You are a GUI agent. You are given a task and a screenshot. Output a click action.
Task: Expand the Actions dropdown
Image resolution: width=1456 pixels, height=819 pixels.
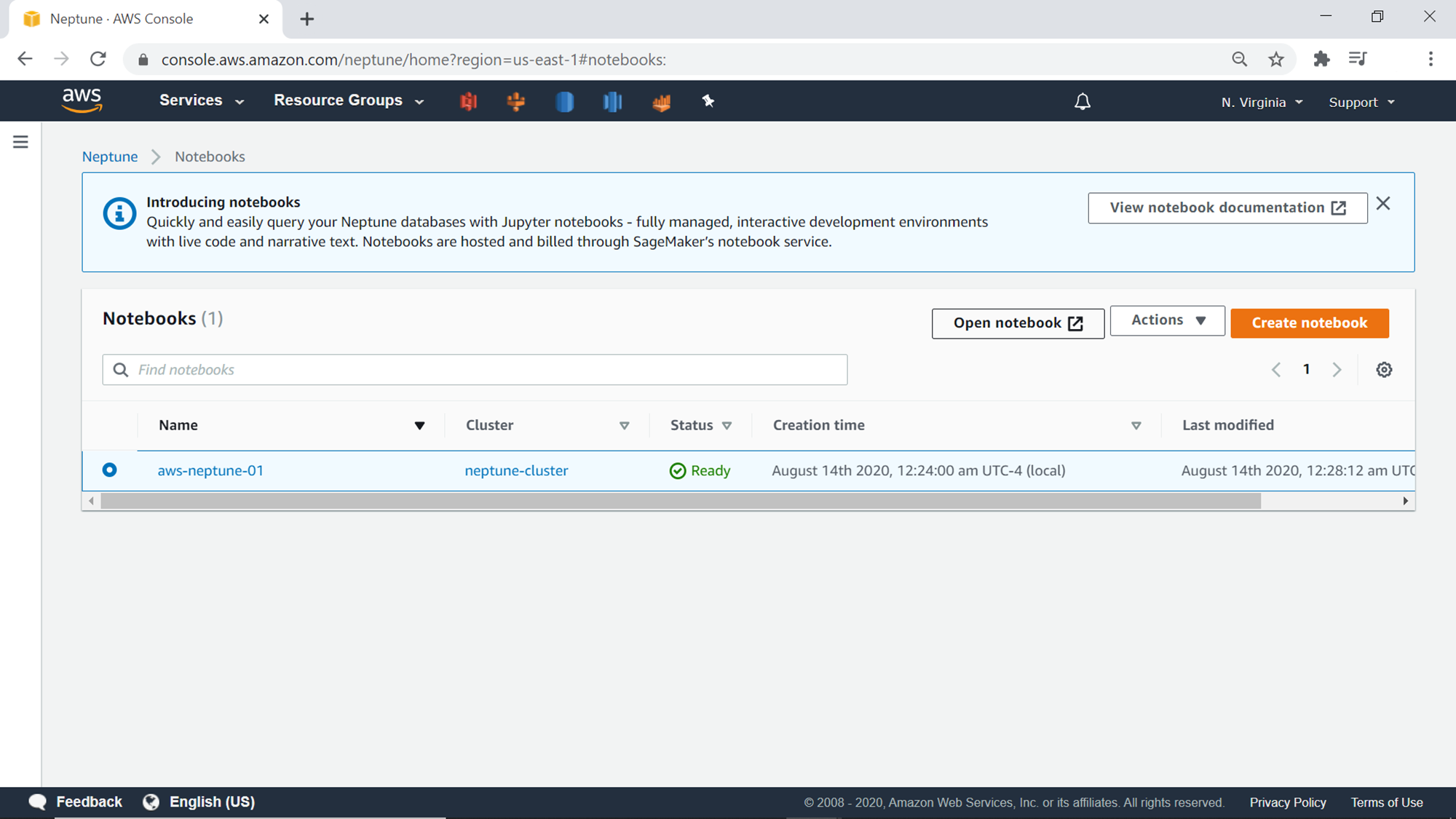pos(1167,320)
